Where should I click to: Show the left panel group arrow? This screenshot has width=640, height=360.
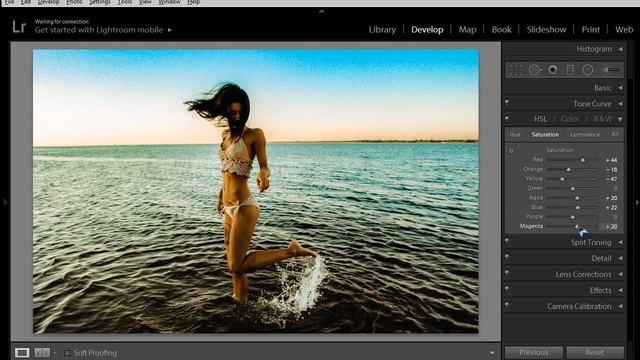pos(5,202)
